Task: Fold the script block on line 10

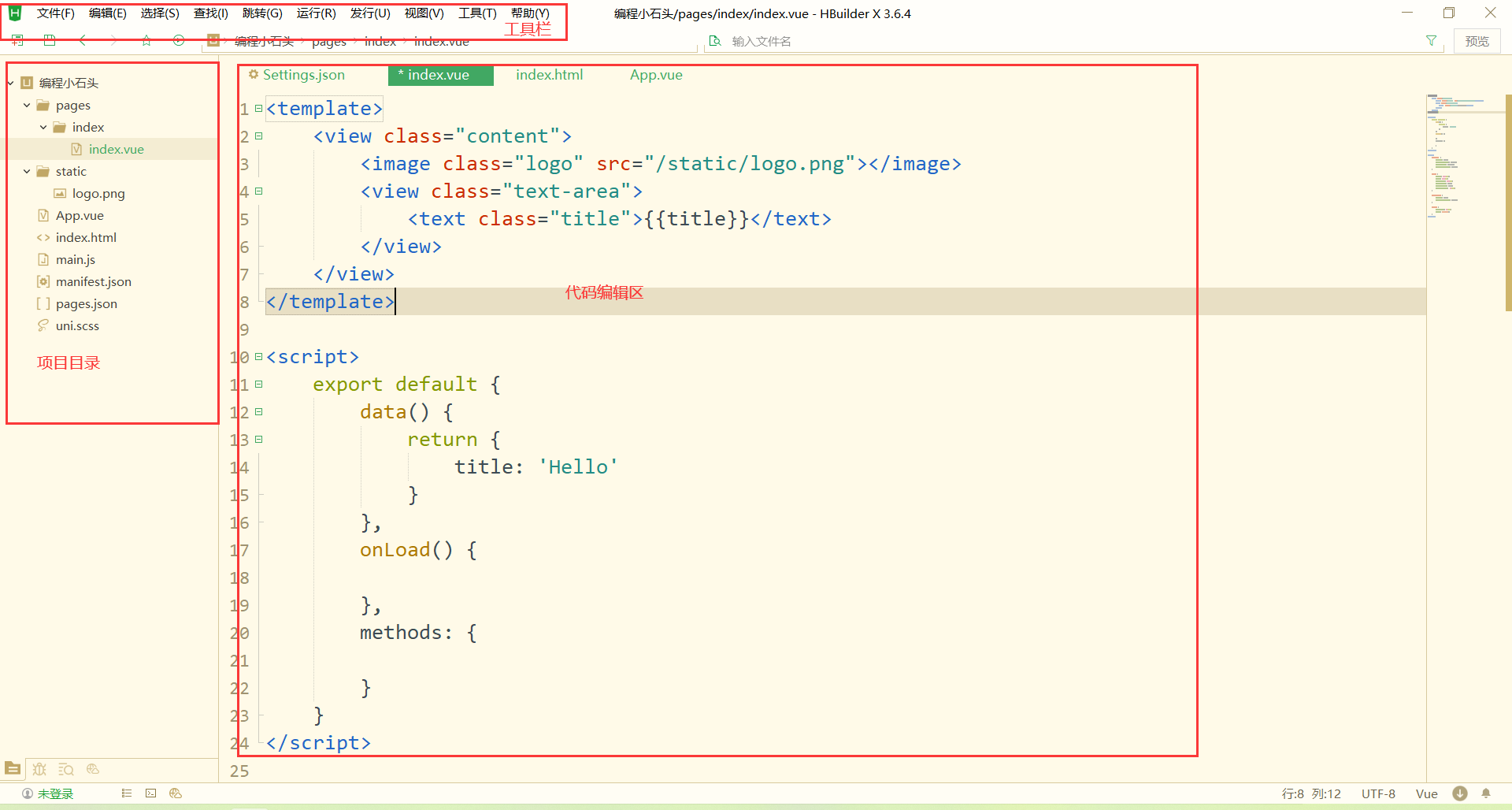Action: (x=258, y=357)
